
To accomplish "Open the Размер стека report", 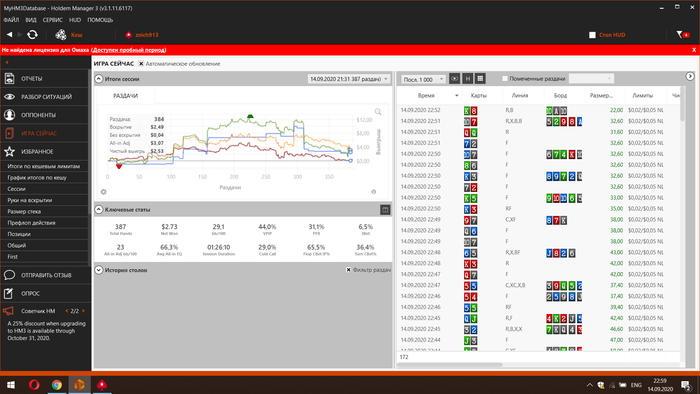I will coord(24,212).
